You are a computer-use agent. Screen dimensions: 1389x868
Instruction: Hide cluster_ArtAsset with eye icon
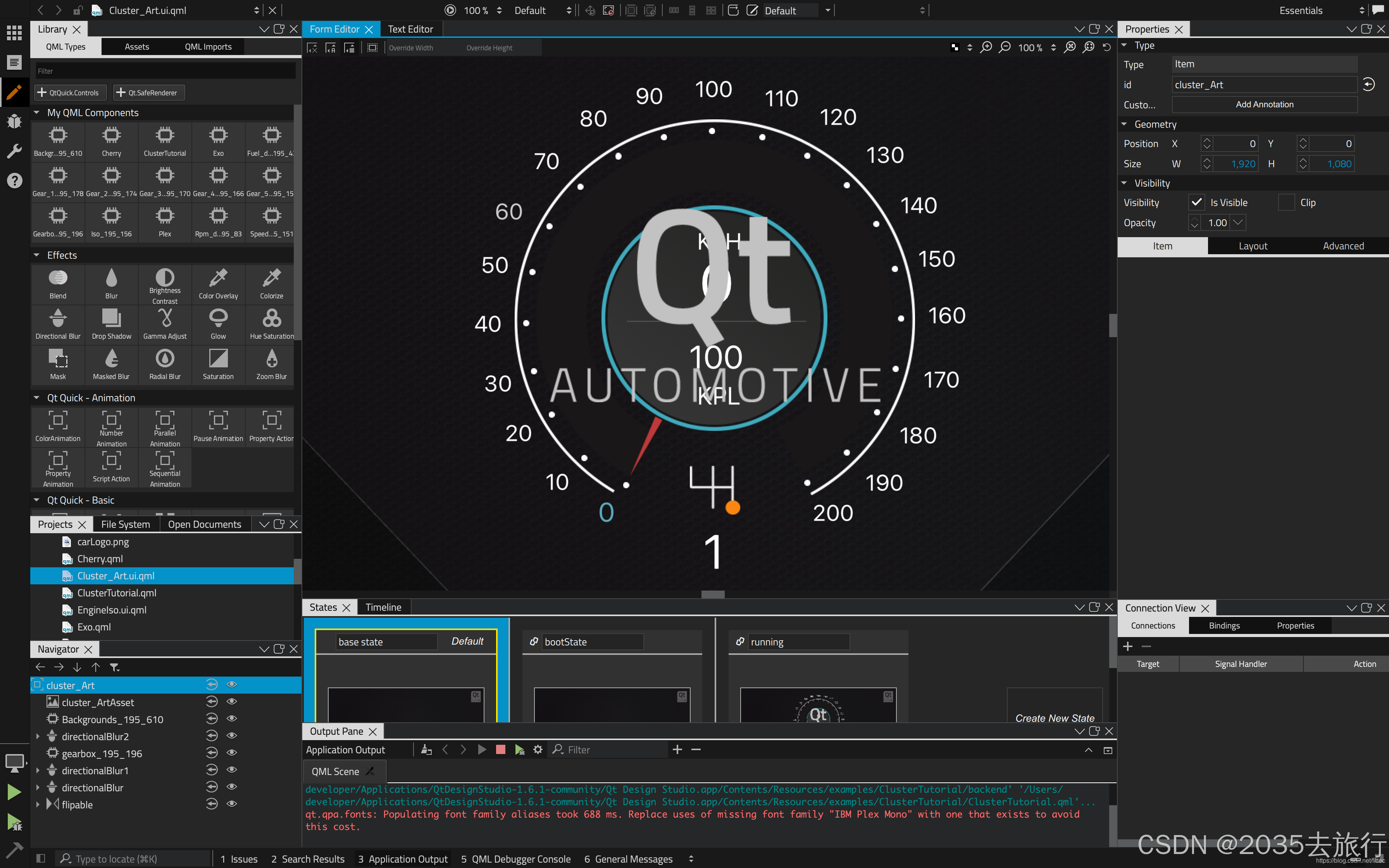pyautogui.click(x=232, y=701)
